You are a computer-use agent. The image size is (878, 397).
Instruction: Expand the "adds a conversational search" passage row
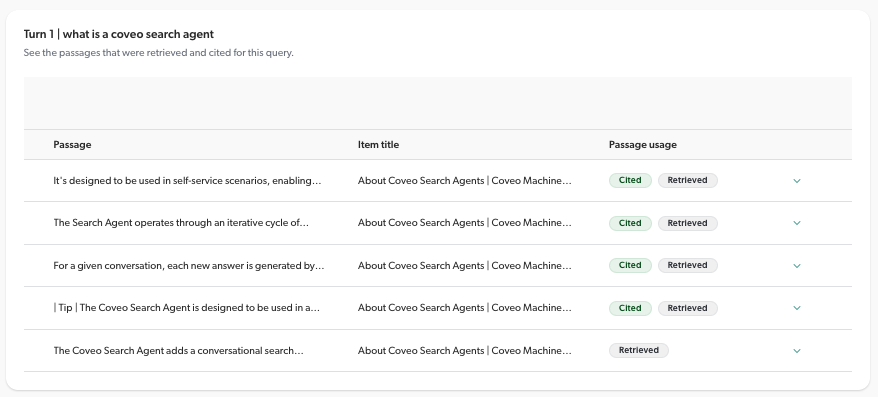pyautogui.click(x=797, y=351)
